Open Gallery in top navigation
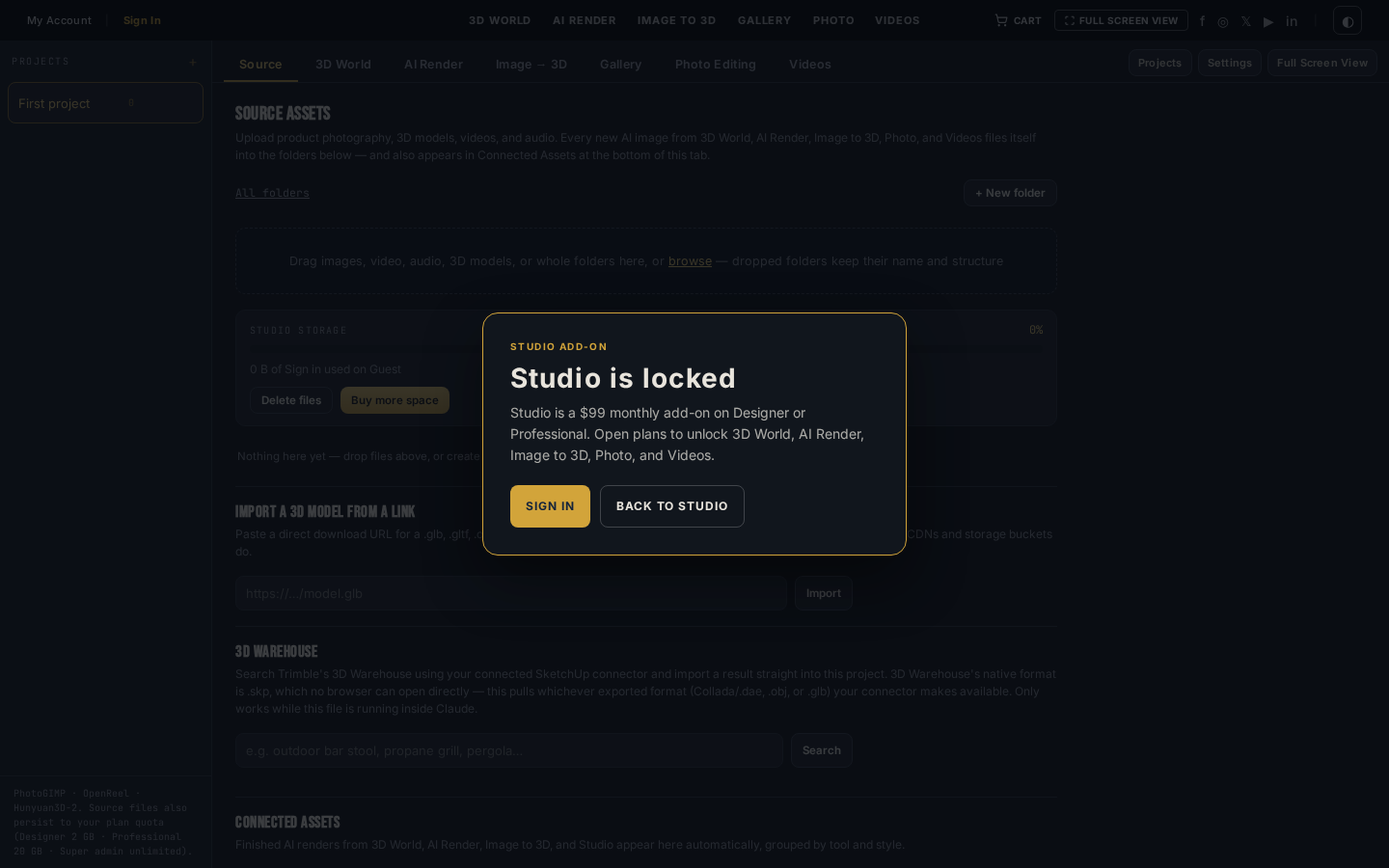Viewport: 1389px width, 868px height. tap(764, 20)
